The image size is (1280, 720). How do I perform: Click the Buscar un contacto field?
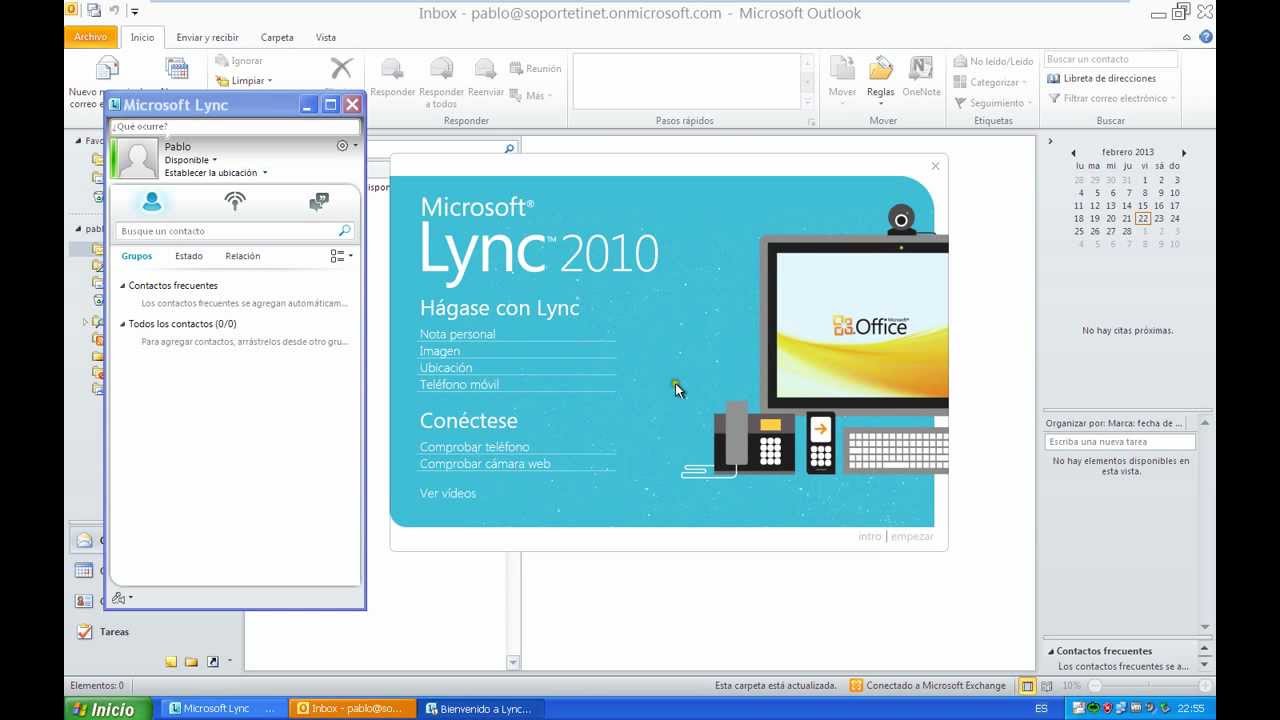click(1111, 60)
